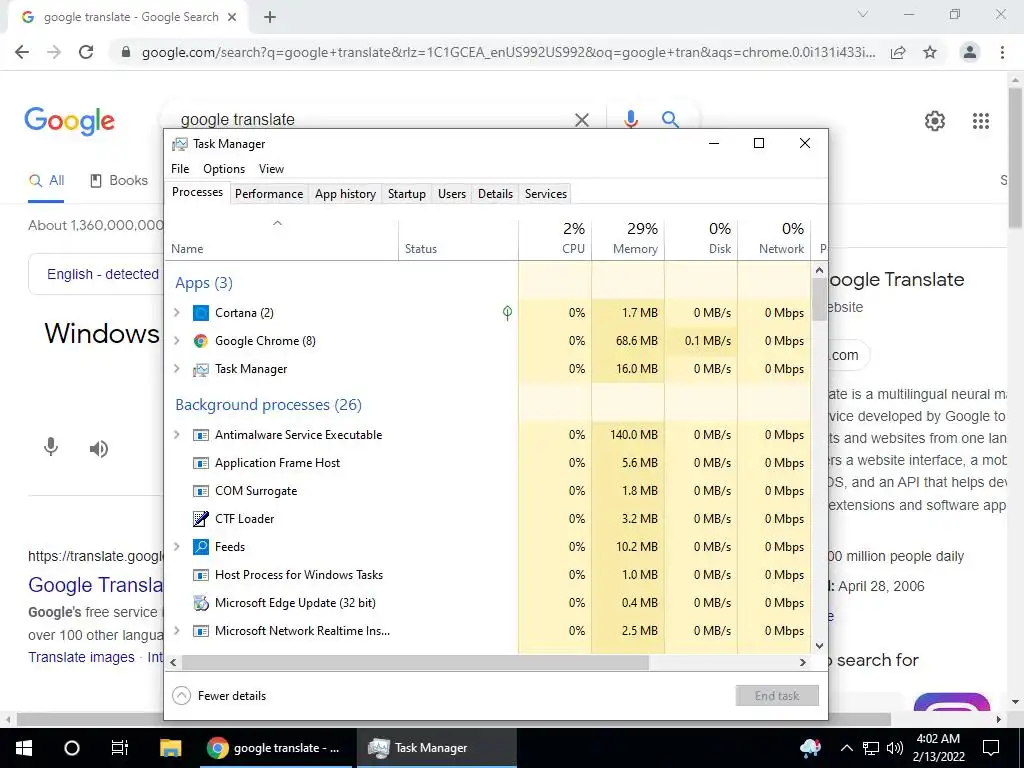Open the Google apps grid icon

point(981,121)
